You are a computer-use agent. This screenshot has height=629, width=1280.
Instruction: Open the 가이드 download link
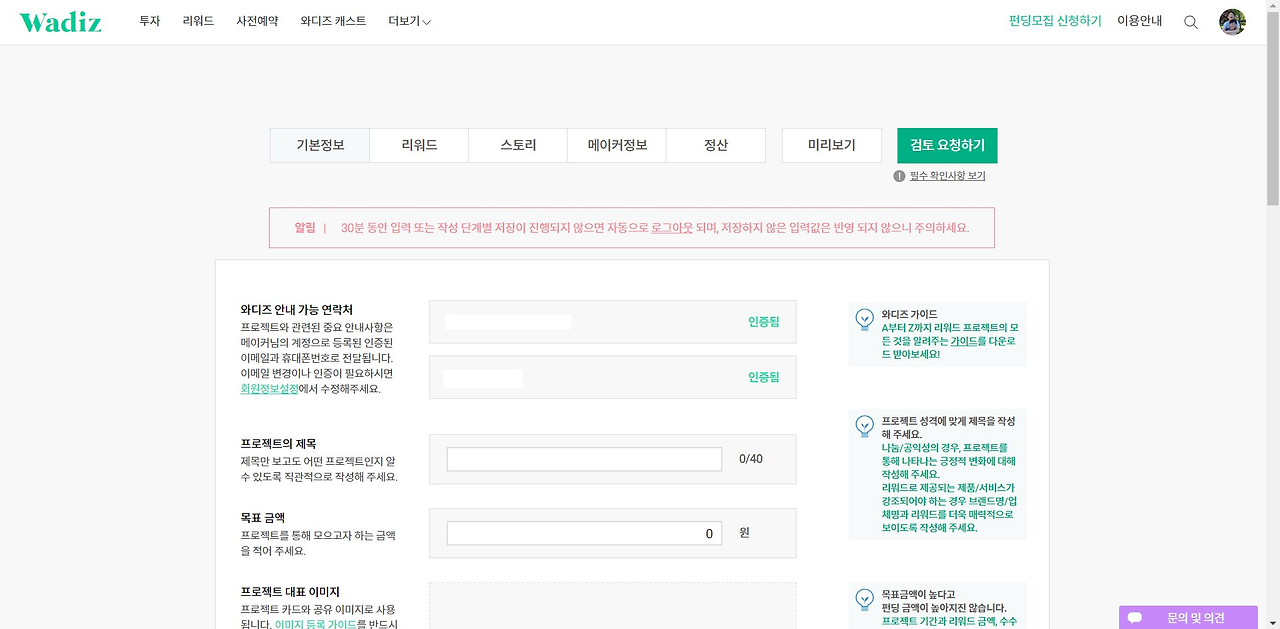pos(964,341)
